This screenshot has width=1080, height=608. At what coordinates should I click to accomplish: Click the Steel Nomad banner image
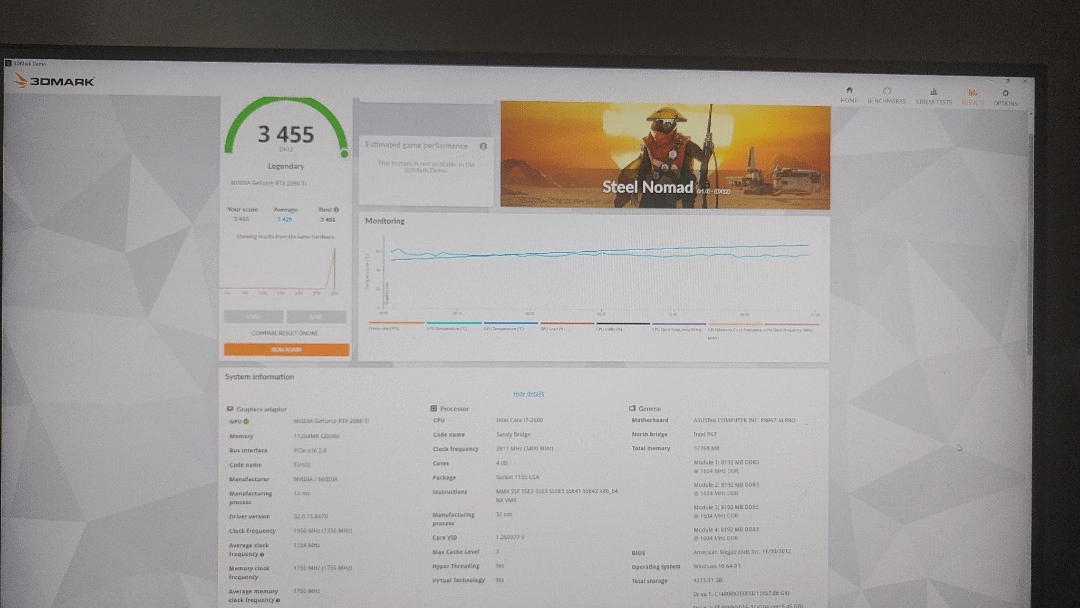[x=665, y=155]
